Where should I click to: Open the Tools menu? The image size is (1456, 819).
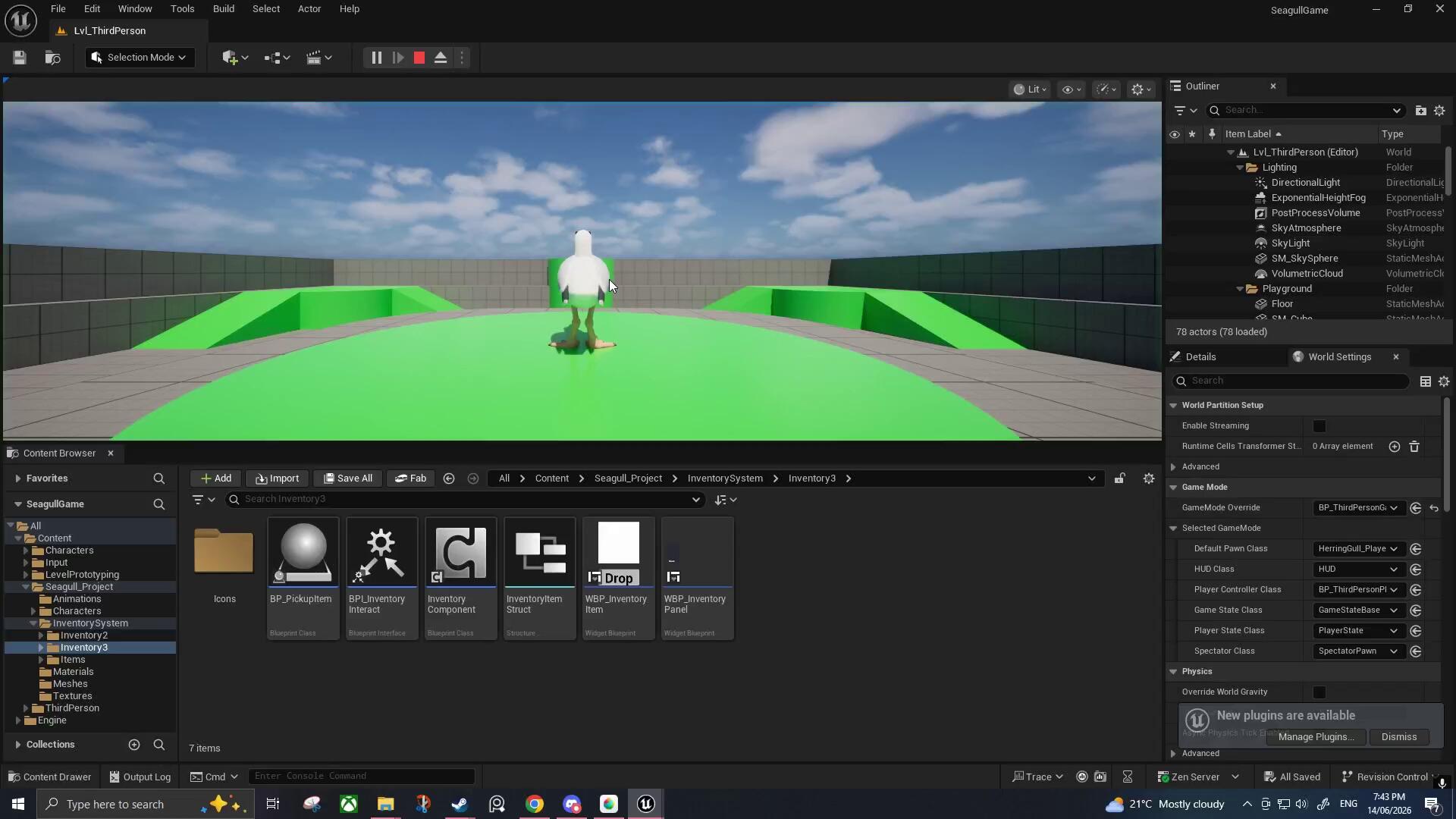(x=182, y=9)
